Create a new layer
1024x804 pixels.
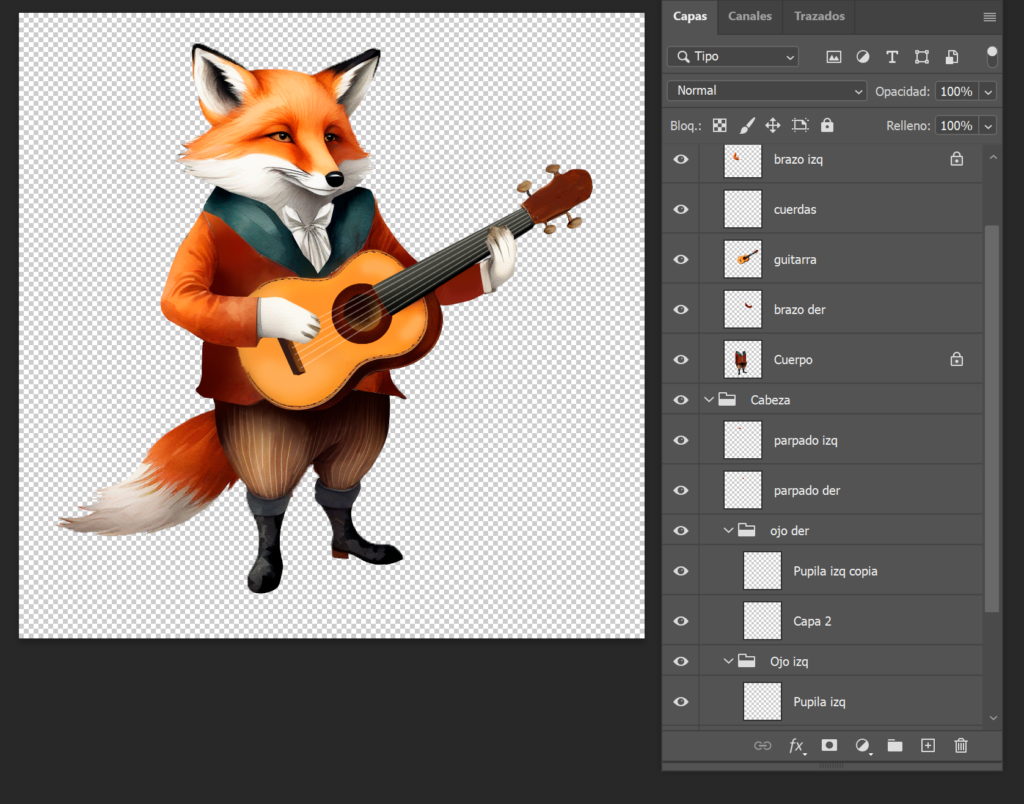coord(927,745)
